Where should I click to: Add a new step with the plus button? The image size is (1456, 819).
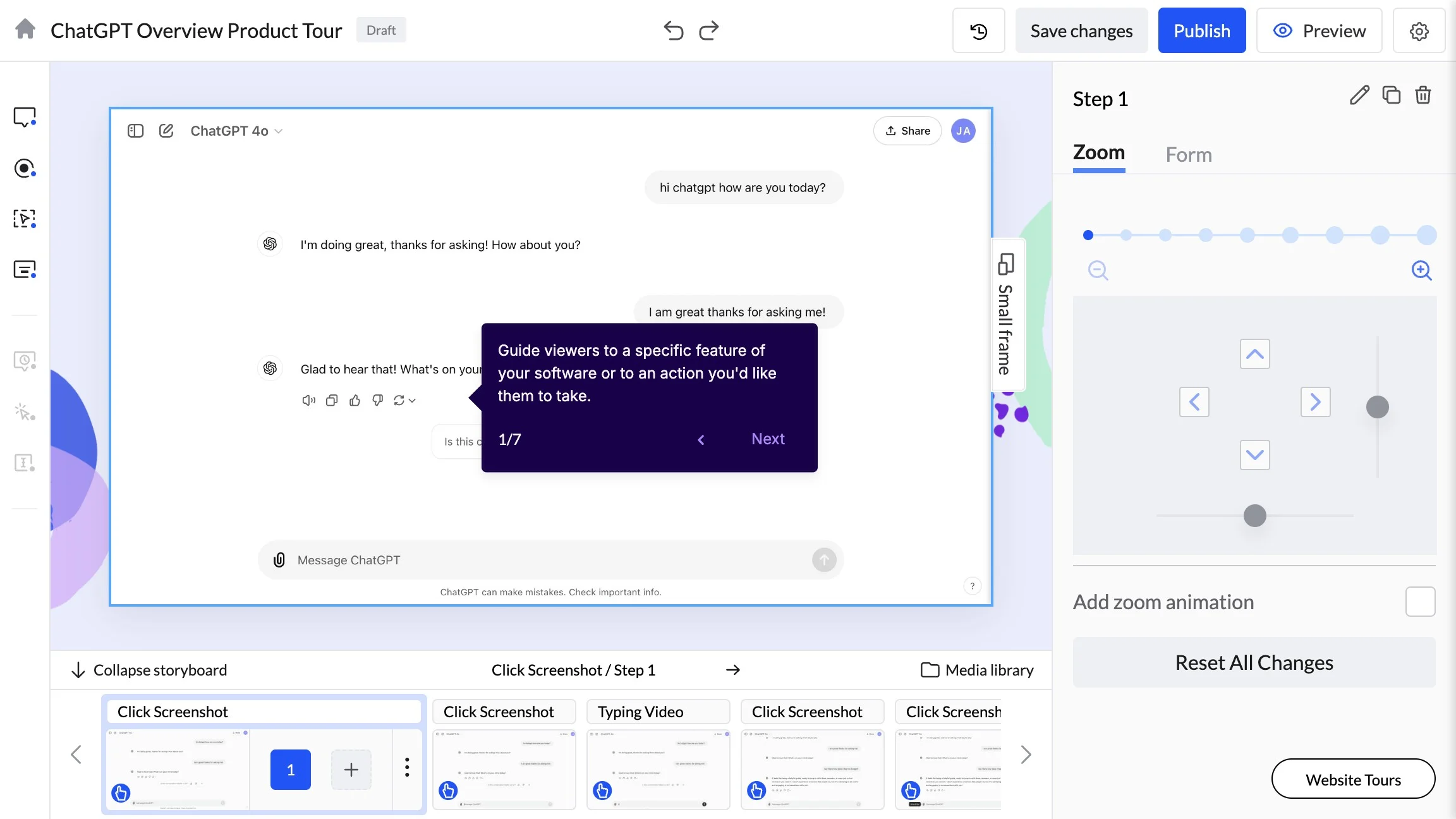(x=351, y=770)
